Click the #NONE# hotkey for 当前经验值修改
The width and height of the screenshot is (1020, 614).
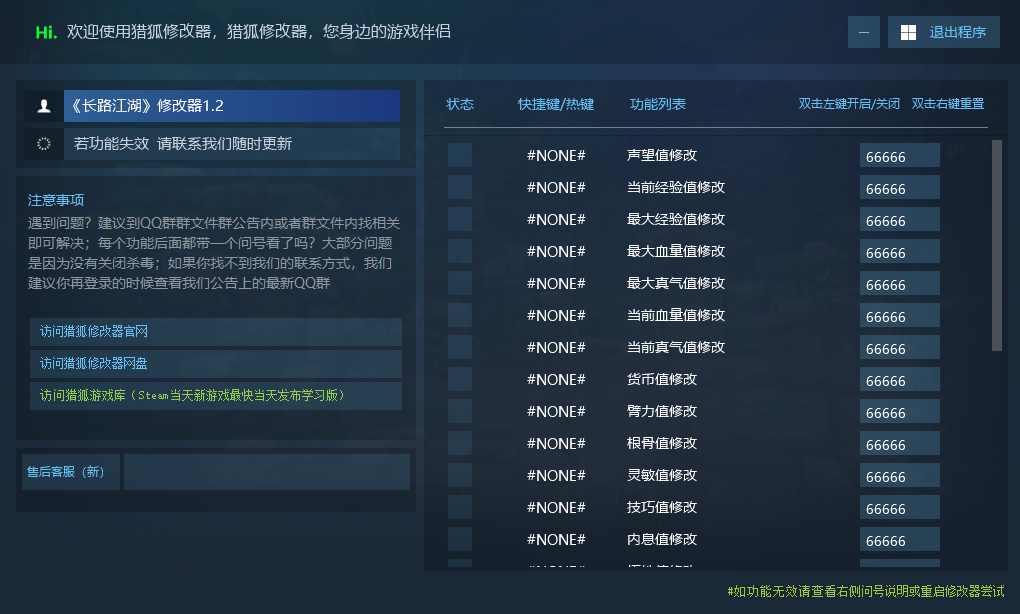pos(556,187)
